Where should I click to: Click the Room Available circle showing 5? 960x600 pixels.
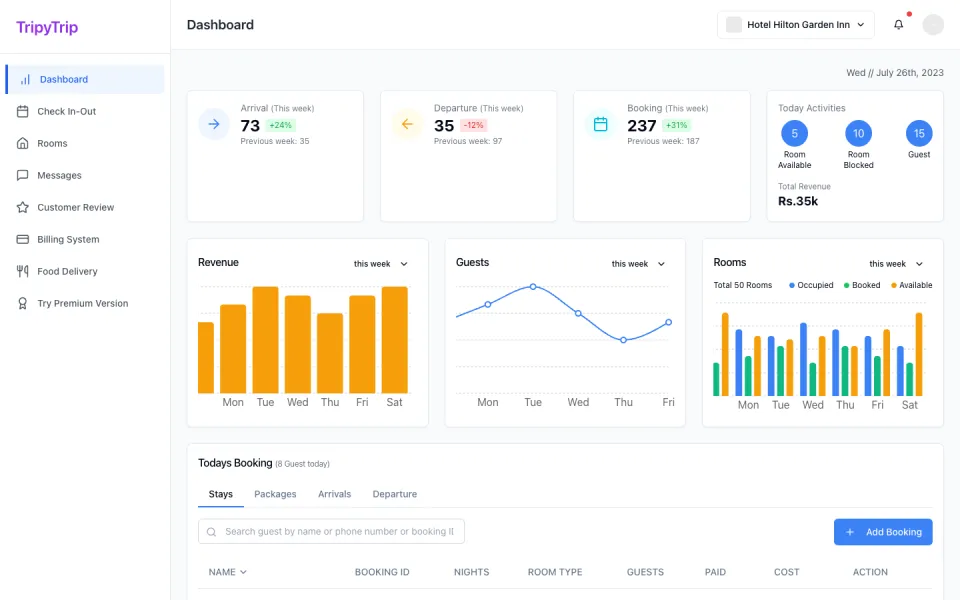tap(795, 133)
